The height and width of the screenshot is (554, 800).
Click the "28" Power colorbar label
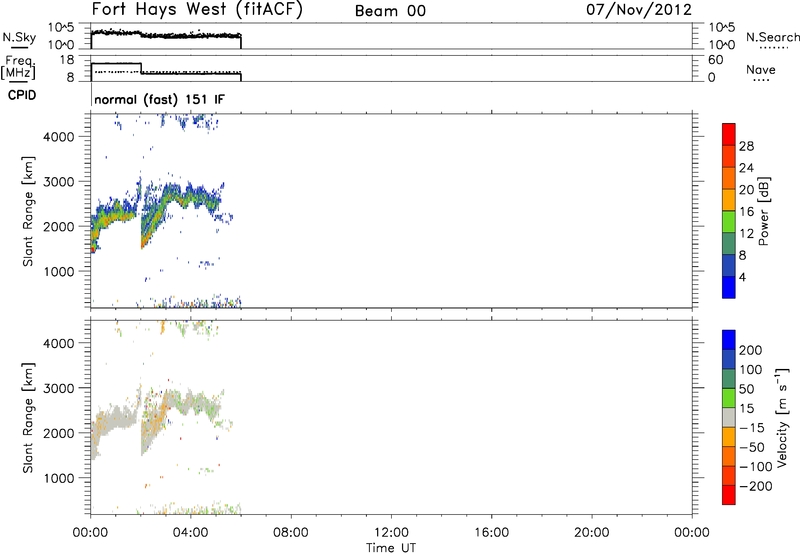click(x=746, y=146)
